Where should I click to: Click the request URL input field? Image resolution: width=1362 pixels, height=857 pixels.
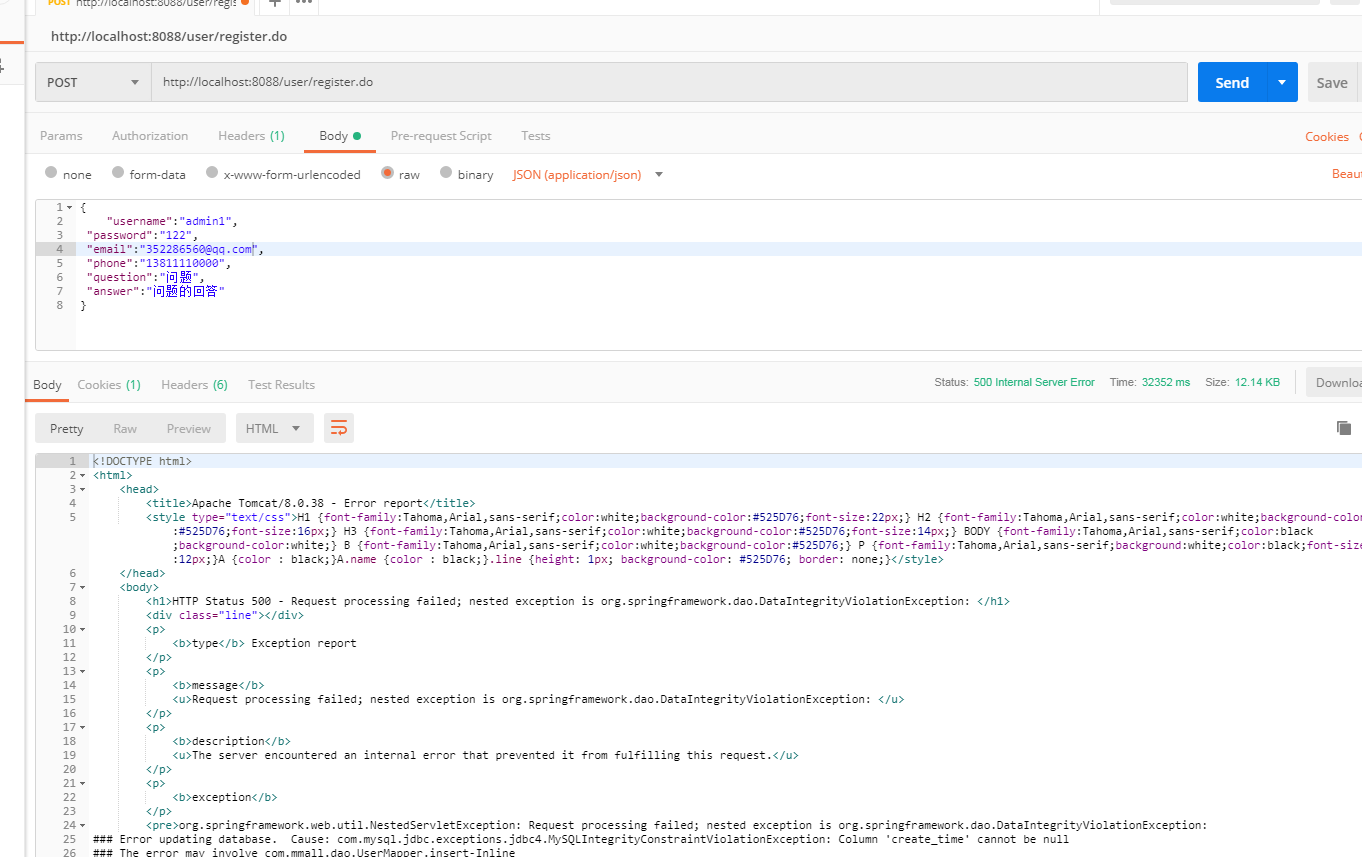click(669, 82)
